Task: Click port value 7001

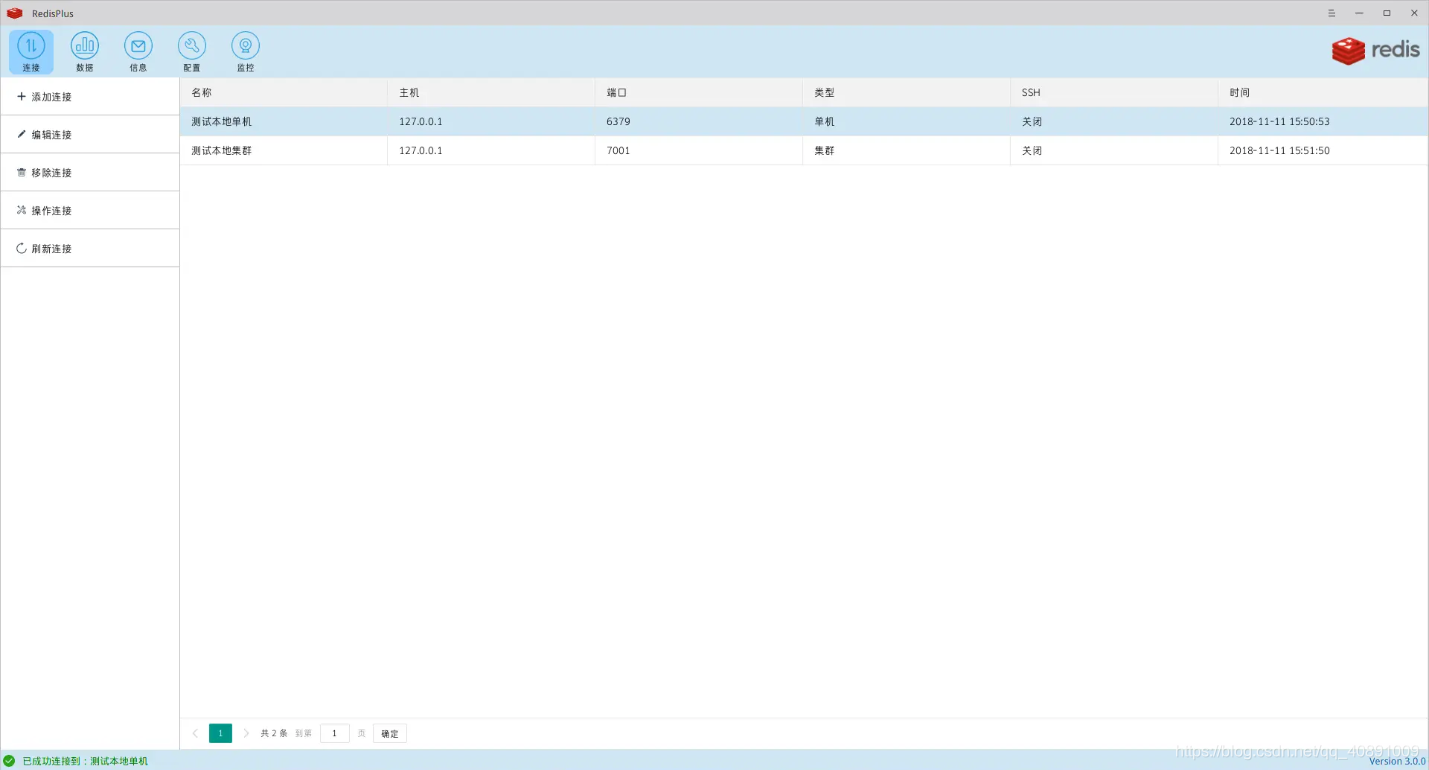Action: point(618,150)
